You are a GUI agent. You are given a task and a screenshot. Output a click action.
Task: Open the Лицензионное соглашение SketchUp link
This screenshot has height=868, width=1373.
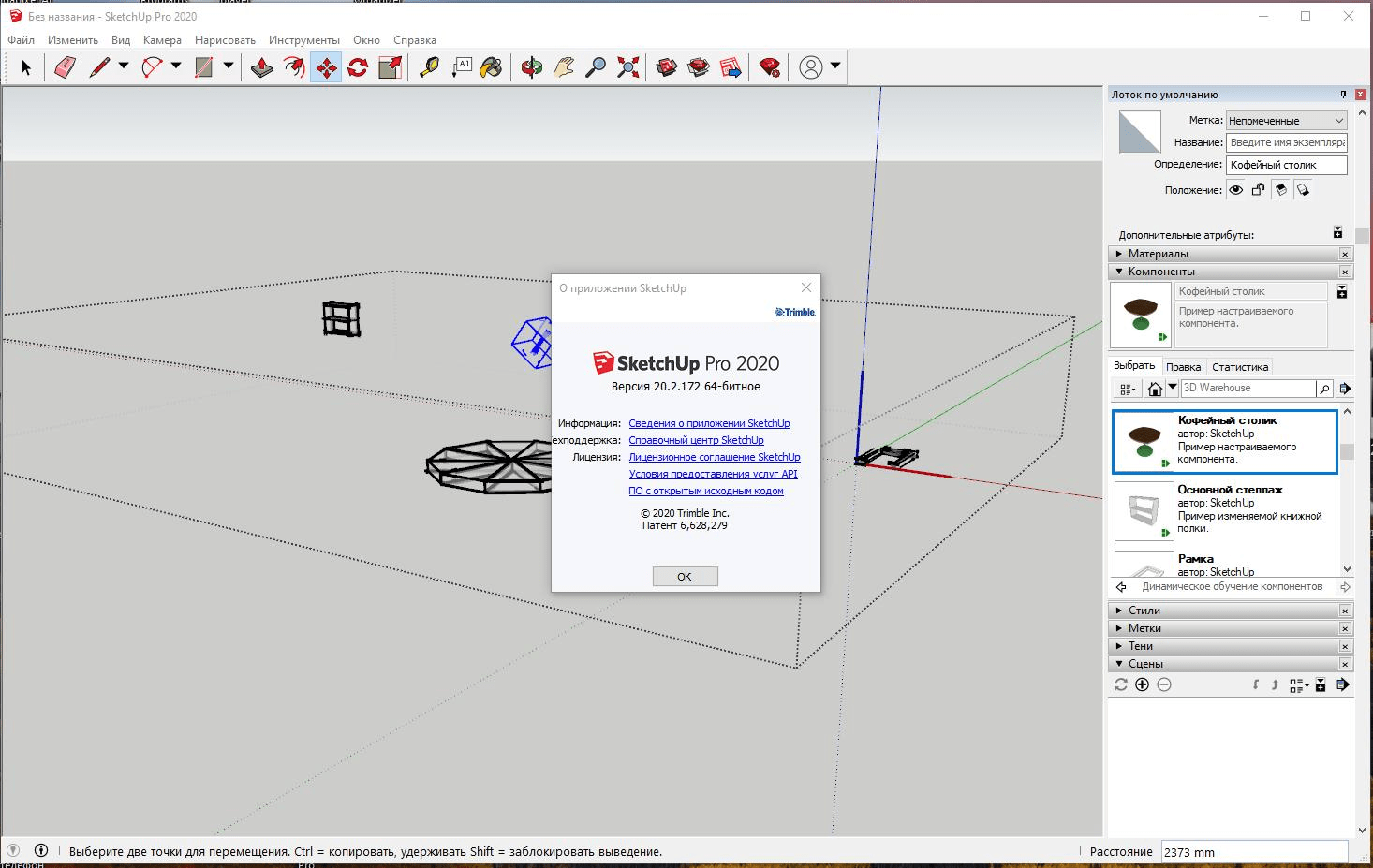[714, 457]
